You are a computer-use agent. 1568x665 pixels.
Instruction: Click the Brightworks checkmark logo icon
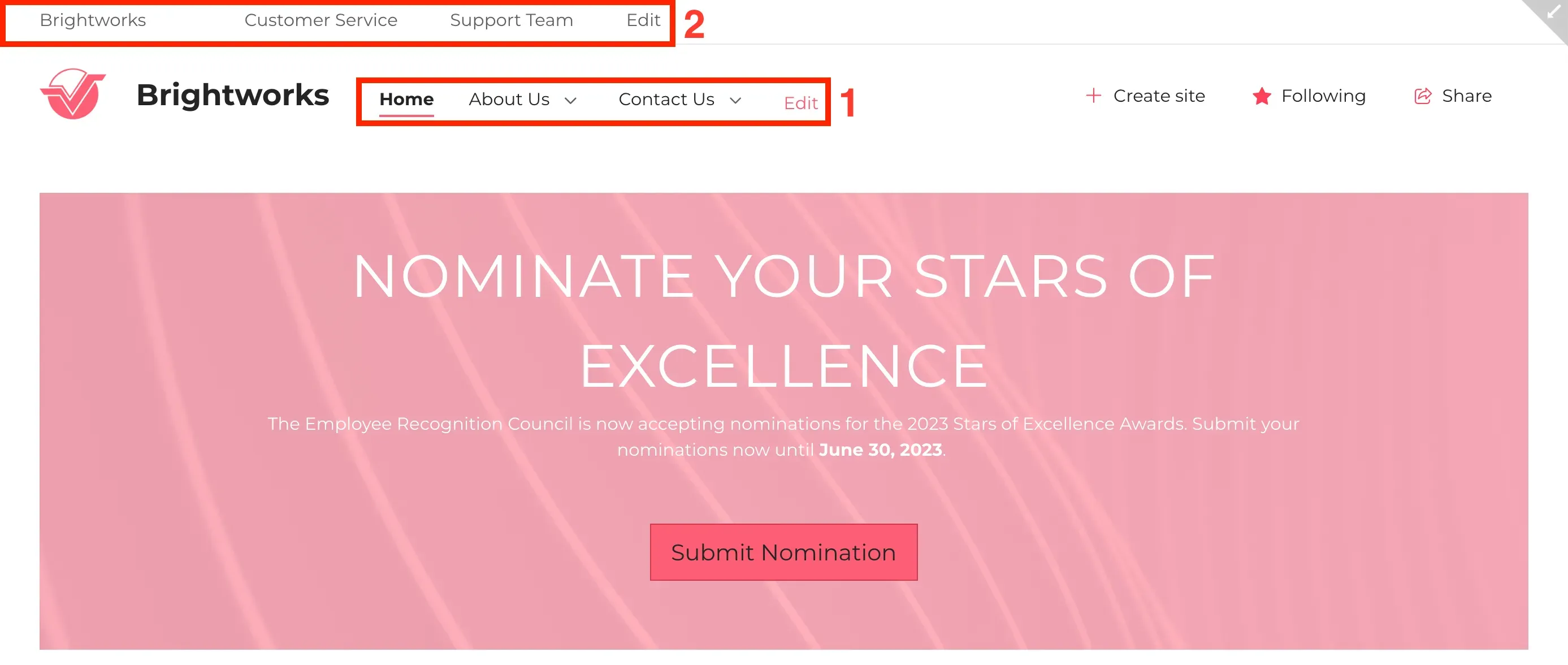tap(73, 94)
